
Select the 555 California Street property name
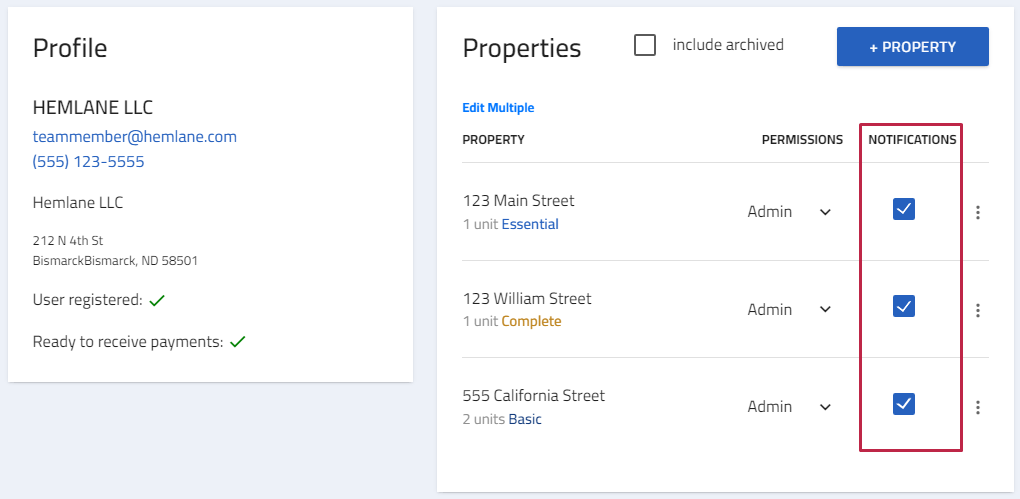533,396
